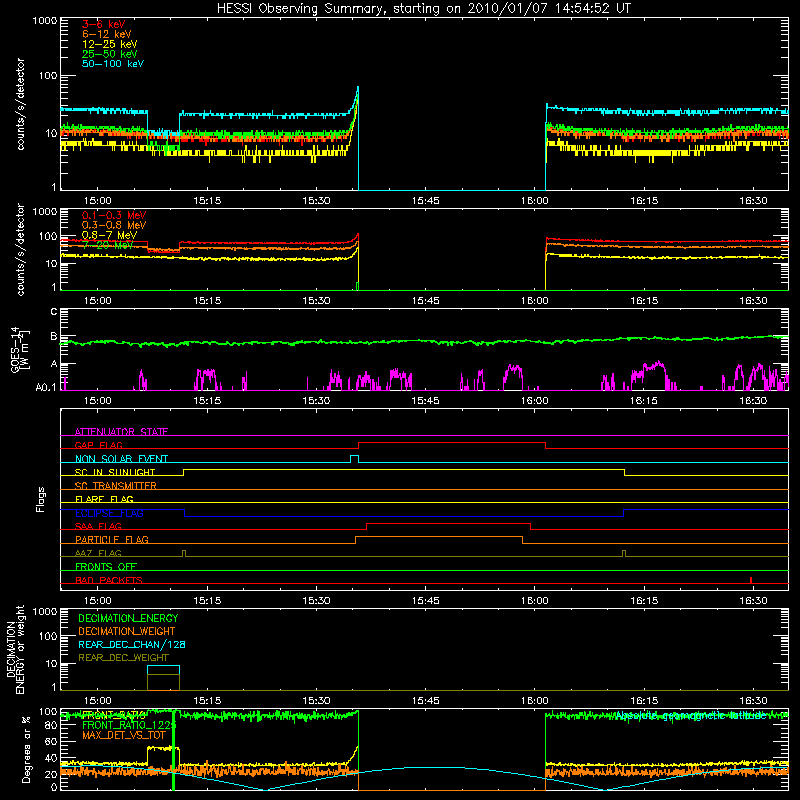Click the cyan NON_SOLAR_EVENT pulse near 15:35
This screenshot has width=800, height=800.
click(x=355, y=459)
